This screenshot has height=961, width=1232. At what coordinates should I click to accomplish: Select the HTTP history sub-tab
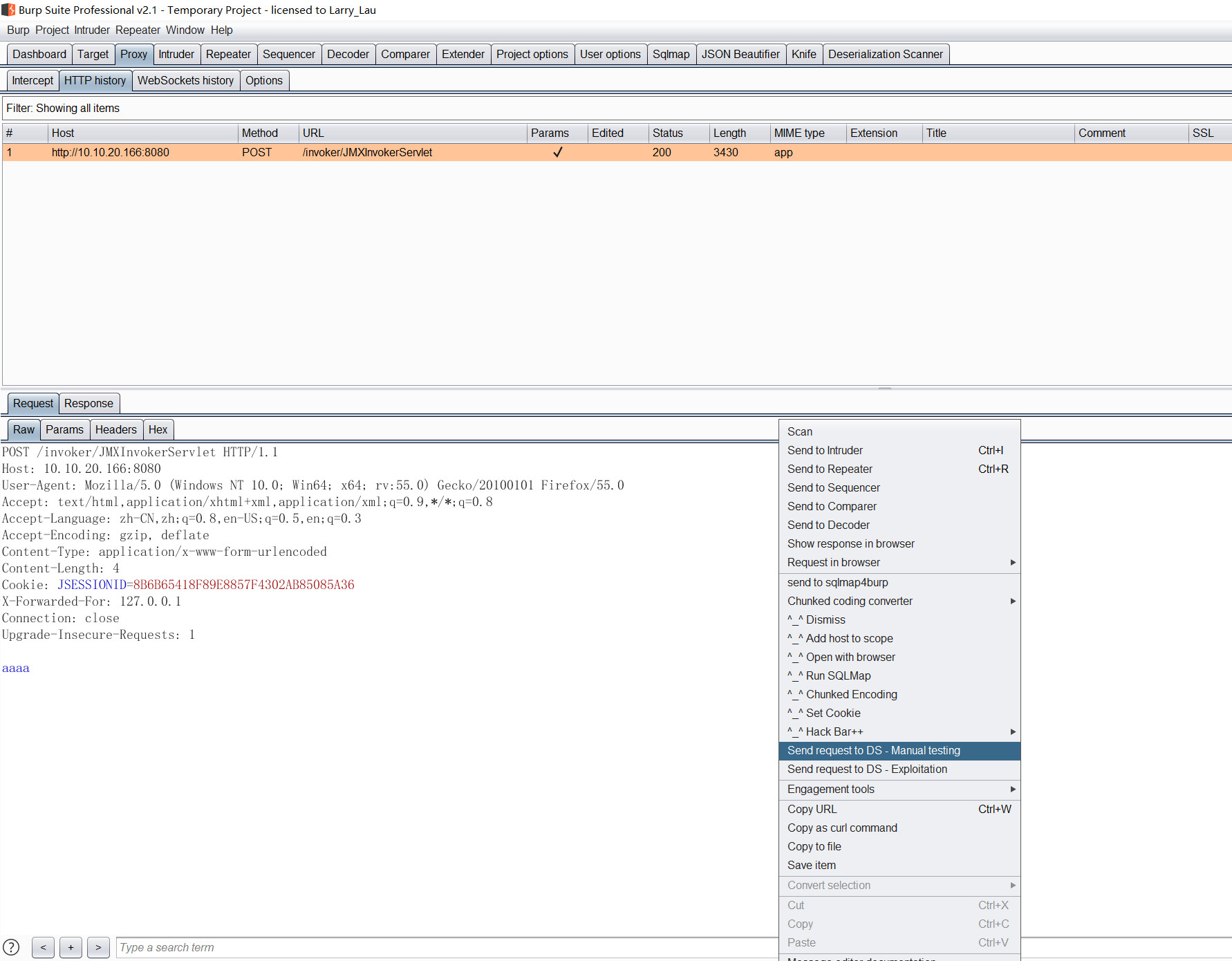(x=95, y=80)
